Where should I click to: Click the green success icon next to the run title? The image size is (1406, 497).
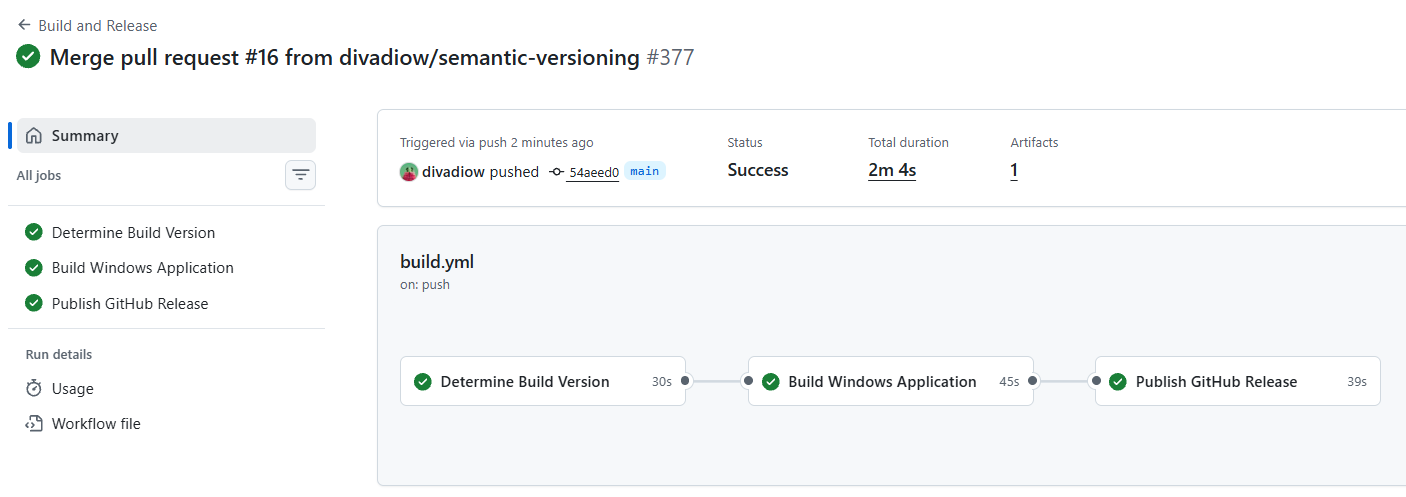[x=28, y=57]
